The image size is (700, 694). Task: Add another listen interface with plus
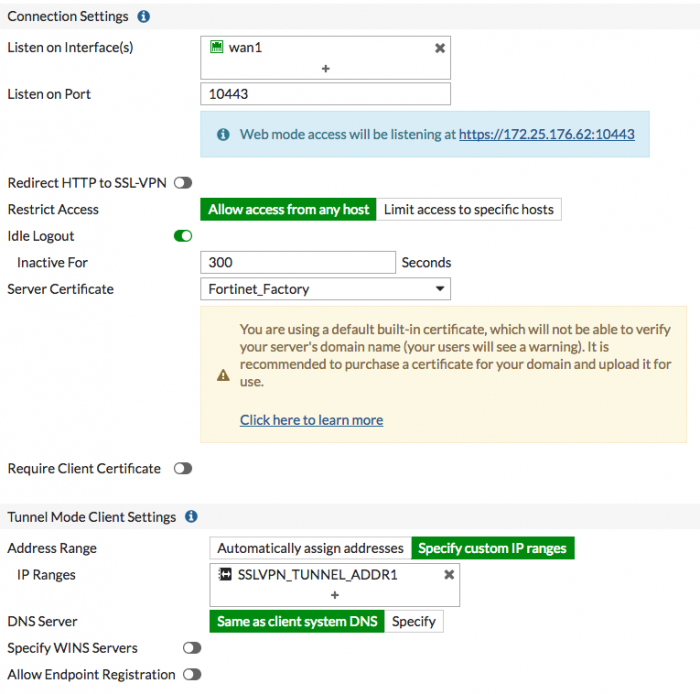point(325,68)
